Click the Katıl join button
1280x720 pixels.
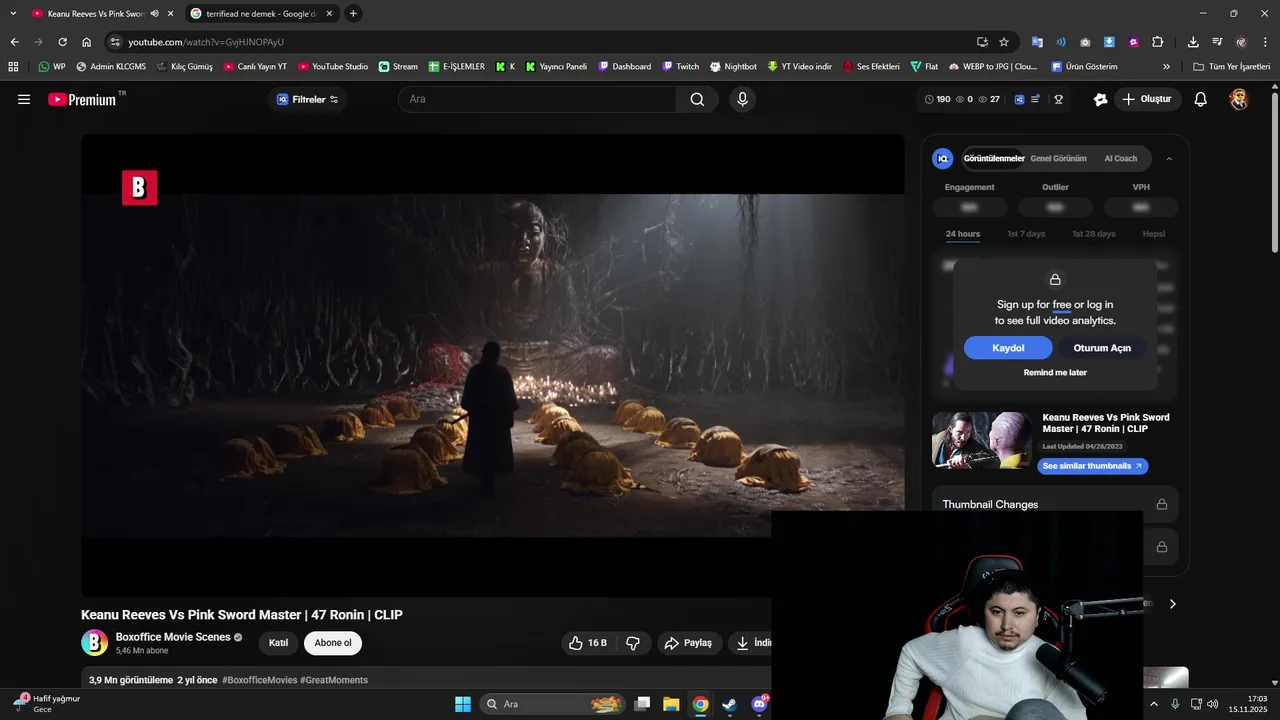click(278, 643)
